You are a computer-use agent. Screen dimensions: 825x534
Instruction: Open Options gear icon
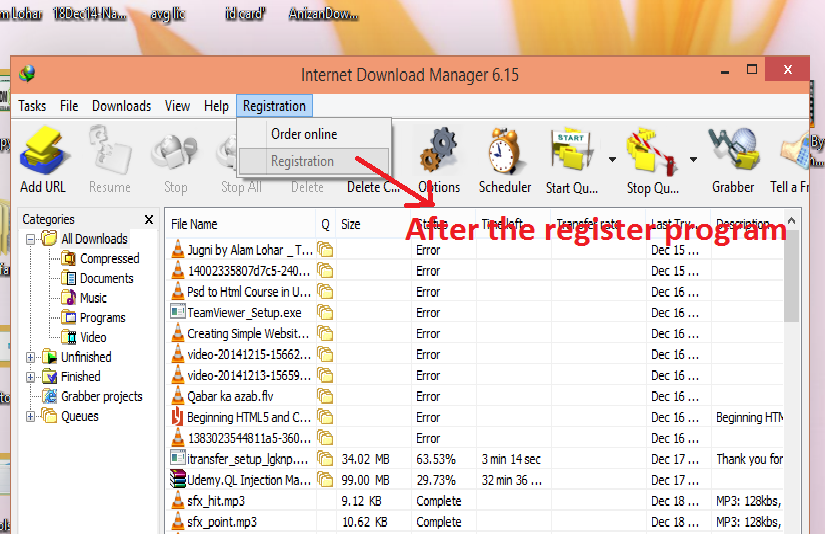click(438, 150)
